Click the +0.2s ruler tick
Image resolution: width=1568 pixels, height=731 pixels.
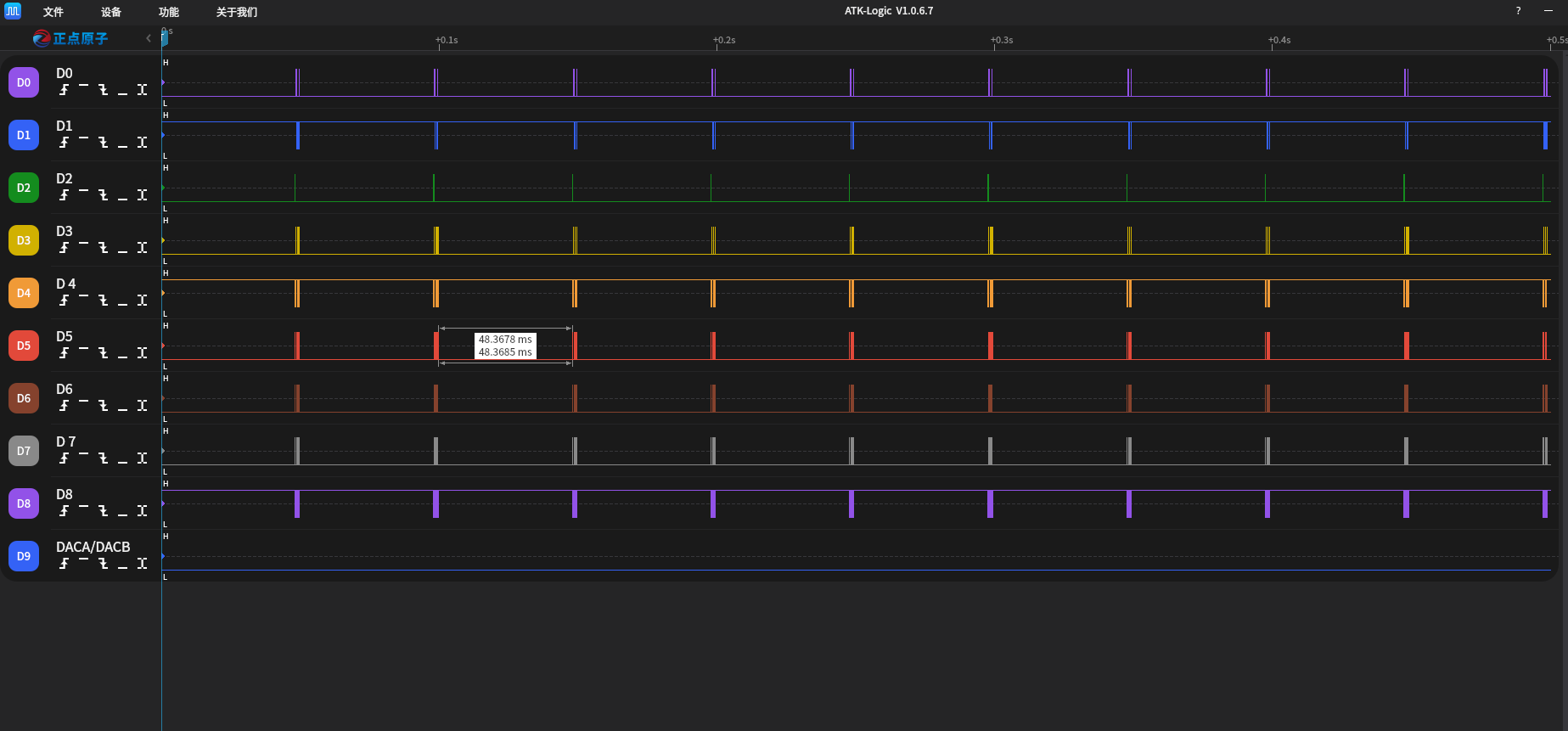click(x=724, y=40)
